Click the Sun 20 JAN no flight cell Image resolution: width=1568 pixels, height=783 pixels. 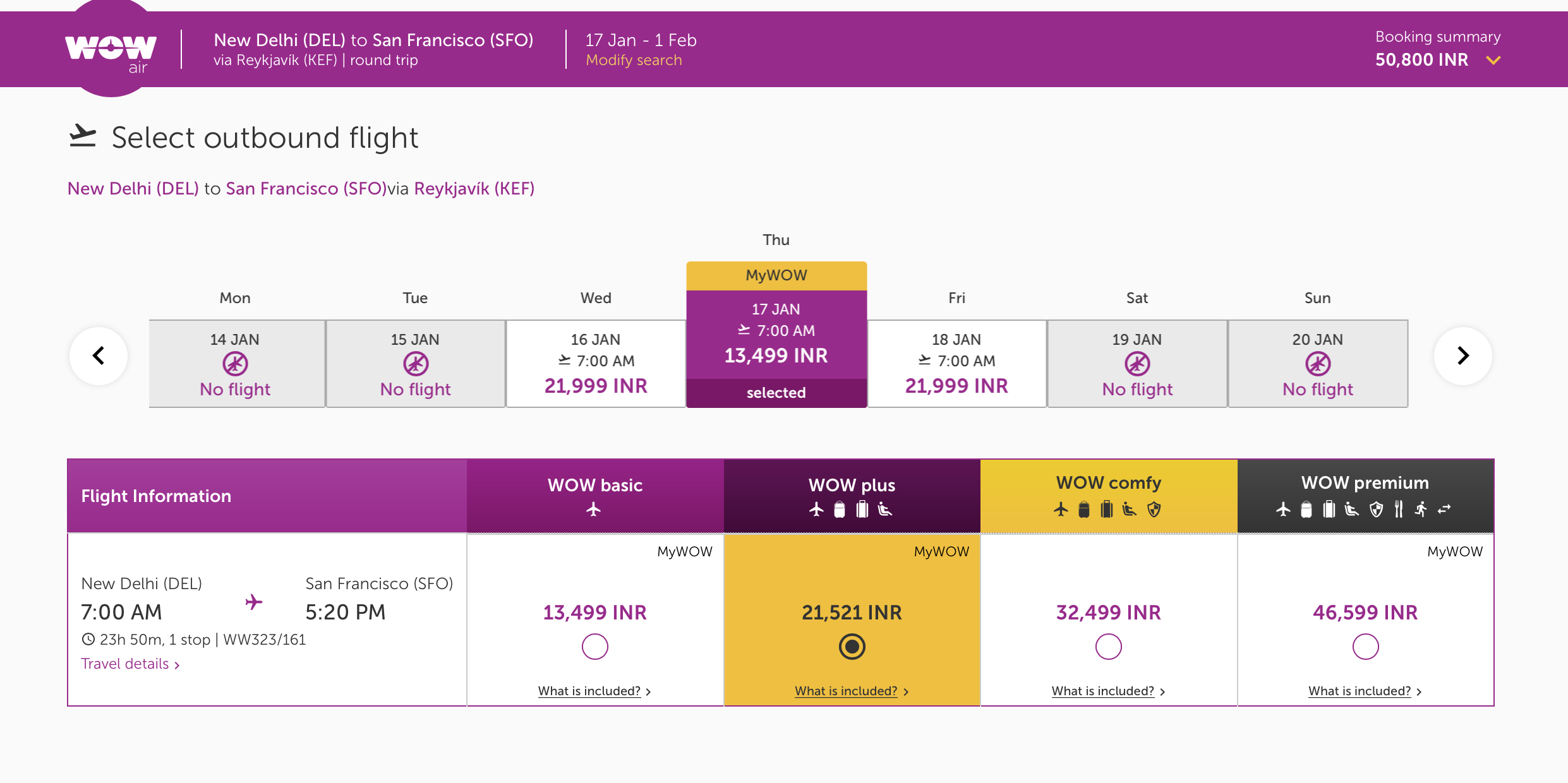pyautogui.click(x=1318, y=364)
